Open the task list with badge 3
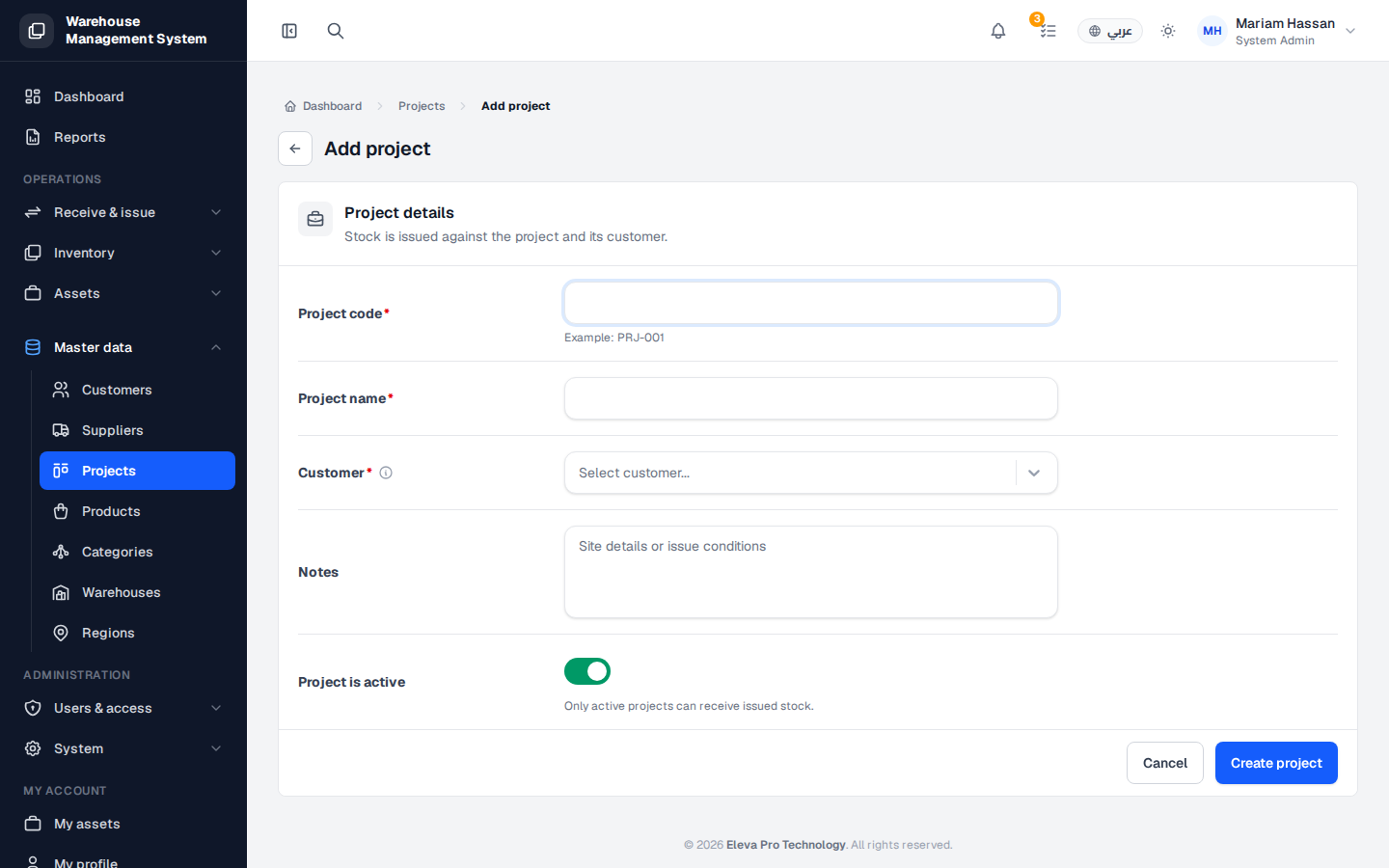This screenshot has height=868, width=1389. click(1047, 30)
